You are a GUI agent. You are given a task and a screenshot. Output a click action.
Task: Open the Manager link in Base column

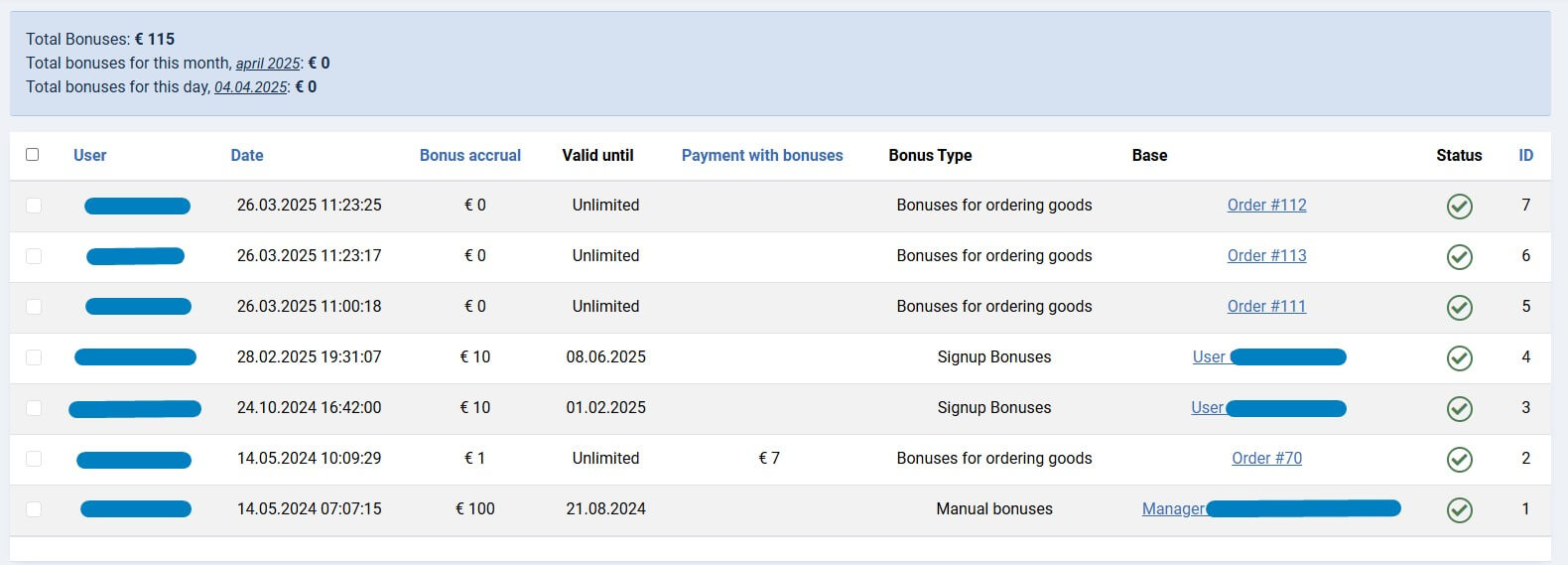point(1173,509)
